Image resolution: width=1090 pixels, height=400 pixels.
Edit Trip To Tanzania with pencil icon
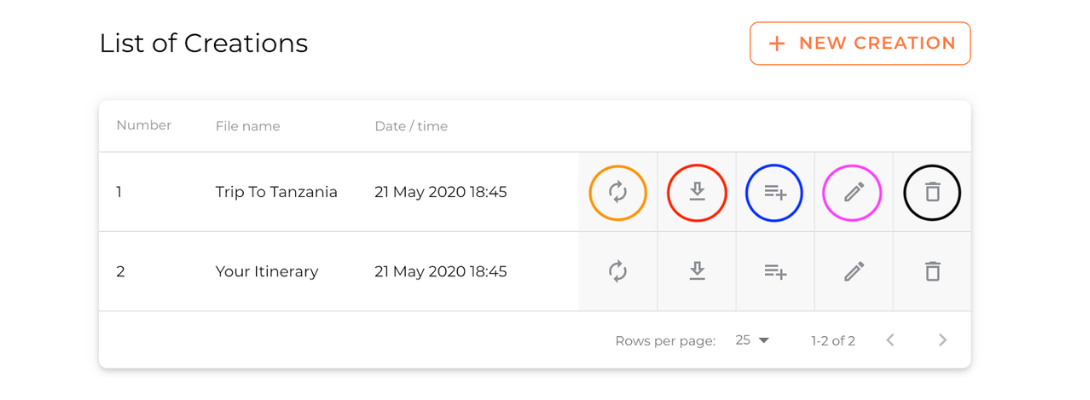pyautogui.click(x=854, y=193)
